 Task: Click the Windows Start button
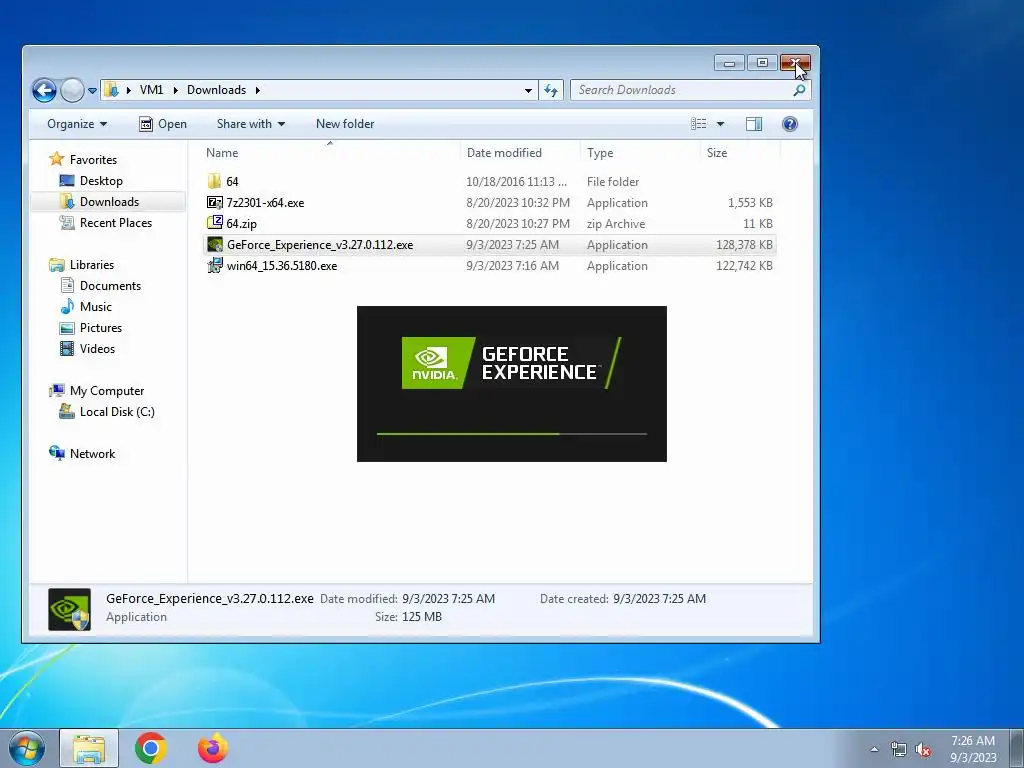(x=26, y=748)
